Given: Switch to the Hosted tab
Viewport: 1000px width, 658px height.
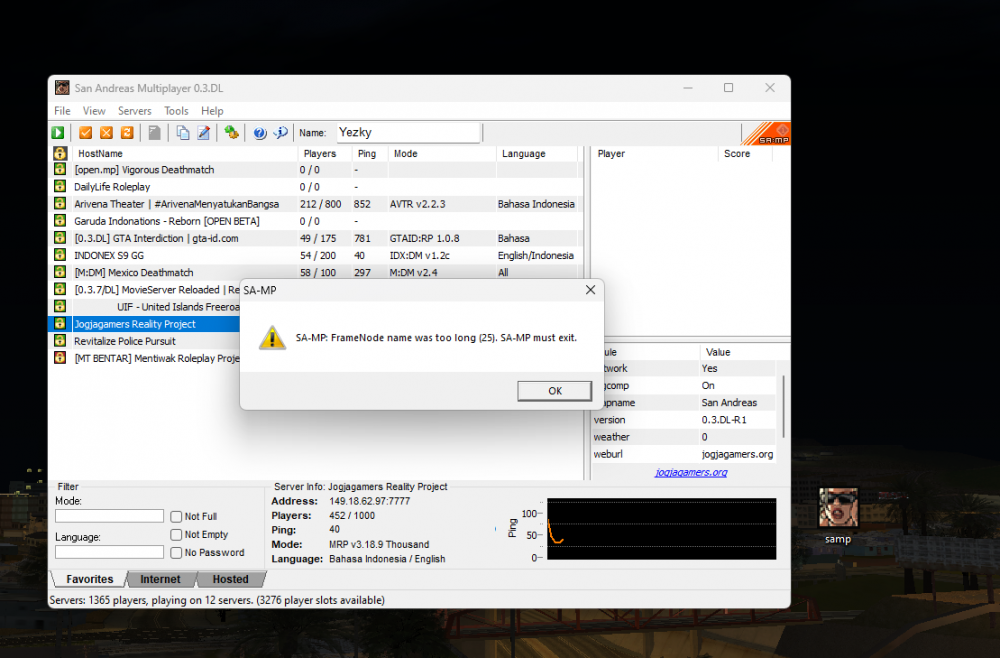Looking at the screenshot, I should [x=230, y=579].
